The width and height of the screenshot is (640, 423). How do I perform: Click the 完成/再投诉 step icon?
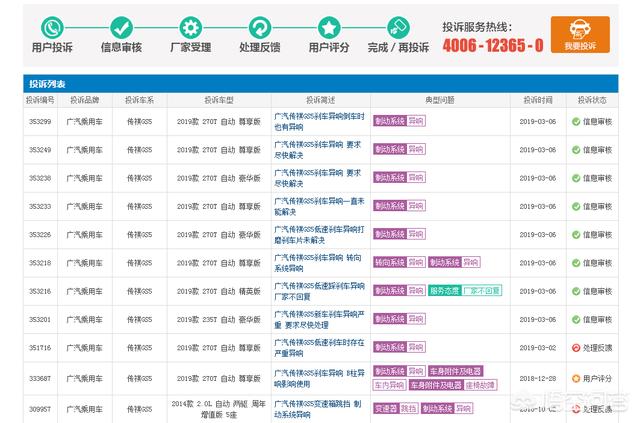click(x=398, y=27)
